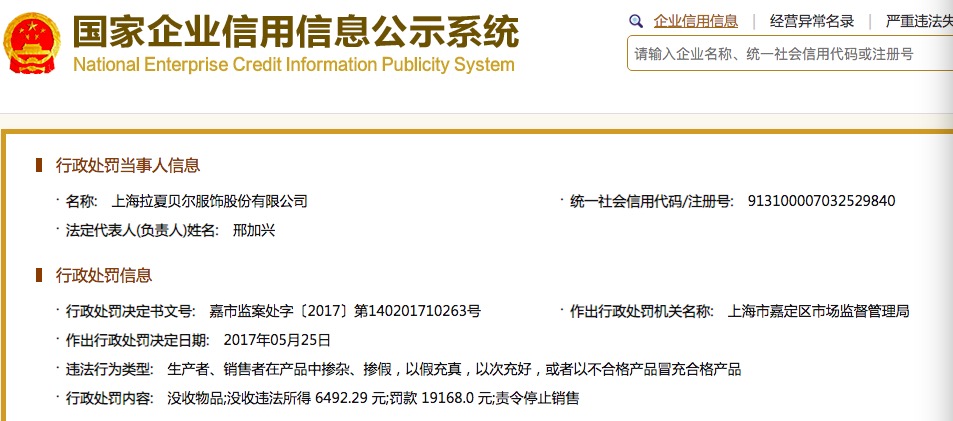The height and width of the screenshot is (421, 953).
Task: Click the 作出行政处罚决定日期 label
Action: 137,340
